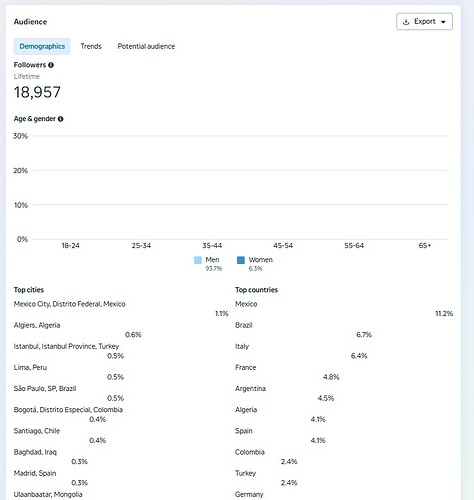
Task: Click the Men legend label
Action: (x=212, y=260)
